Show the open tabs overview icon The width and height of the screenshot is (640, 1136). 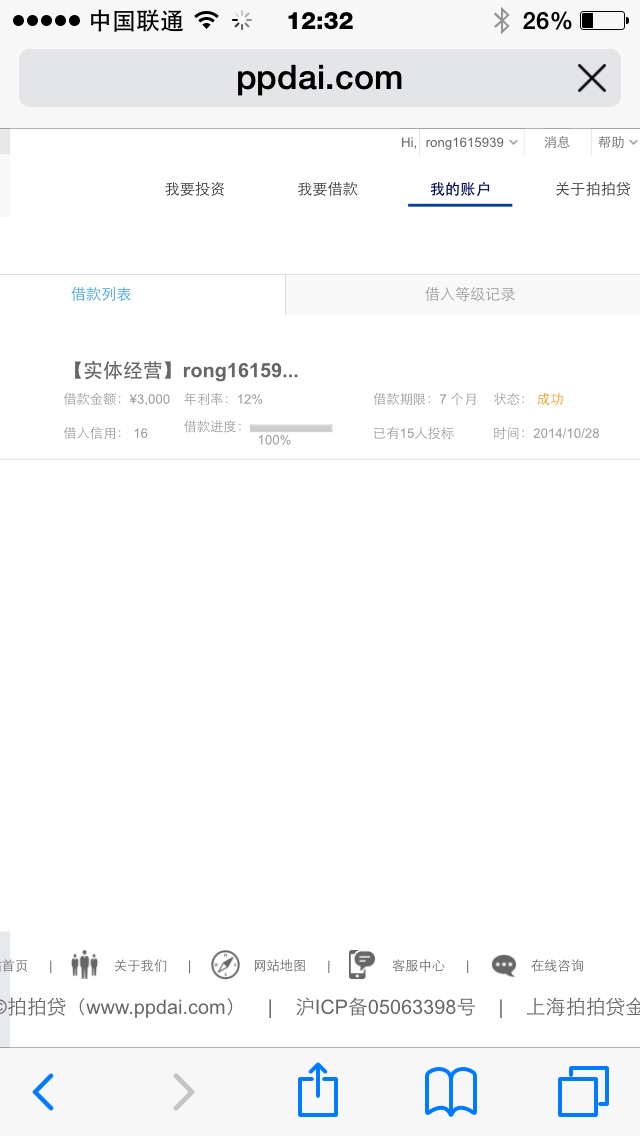tap(583, 1091)
